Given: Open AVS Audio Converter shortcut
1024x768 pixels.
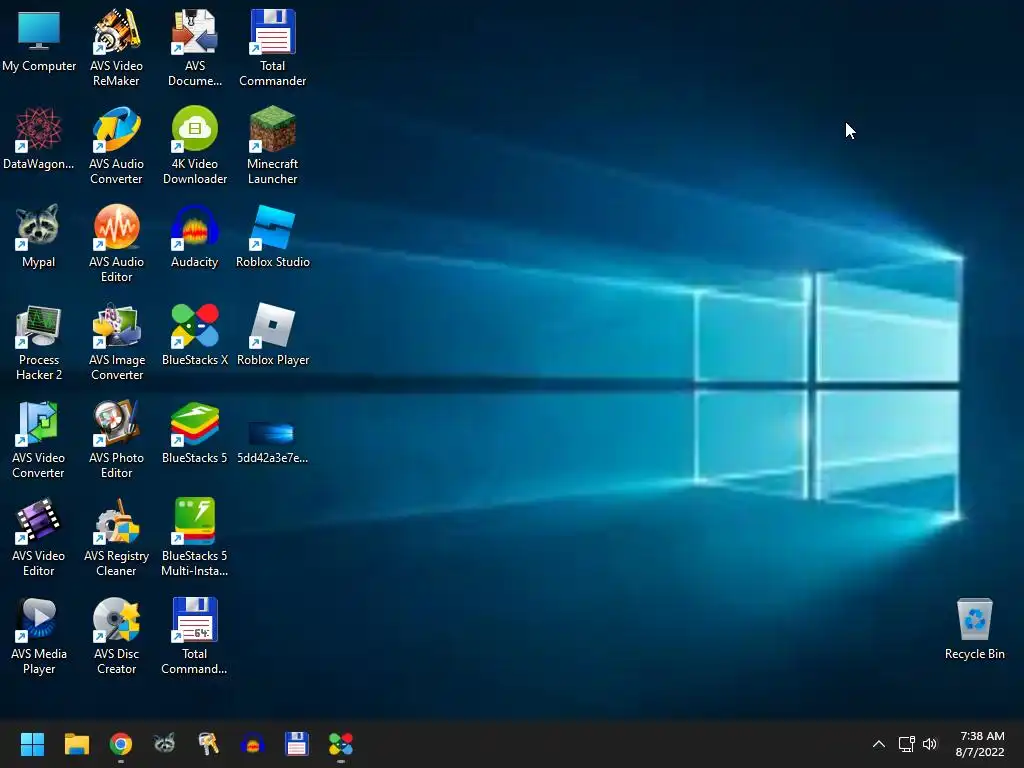Looking at the screenshot, I should click(x=116, y=146).
